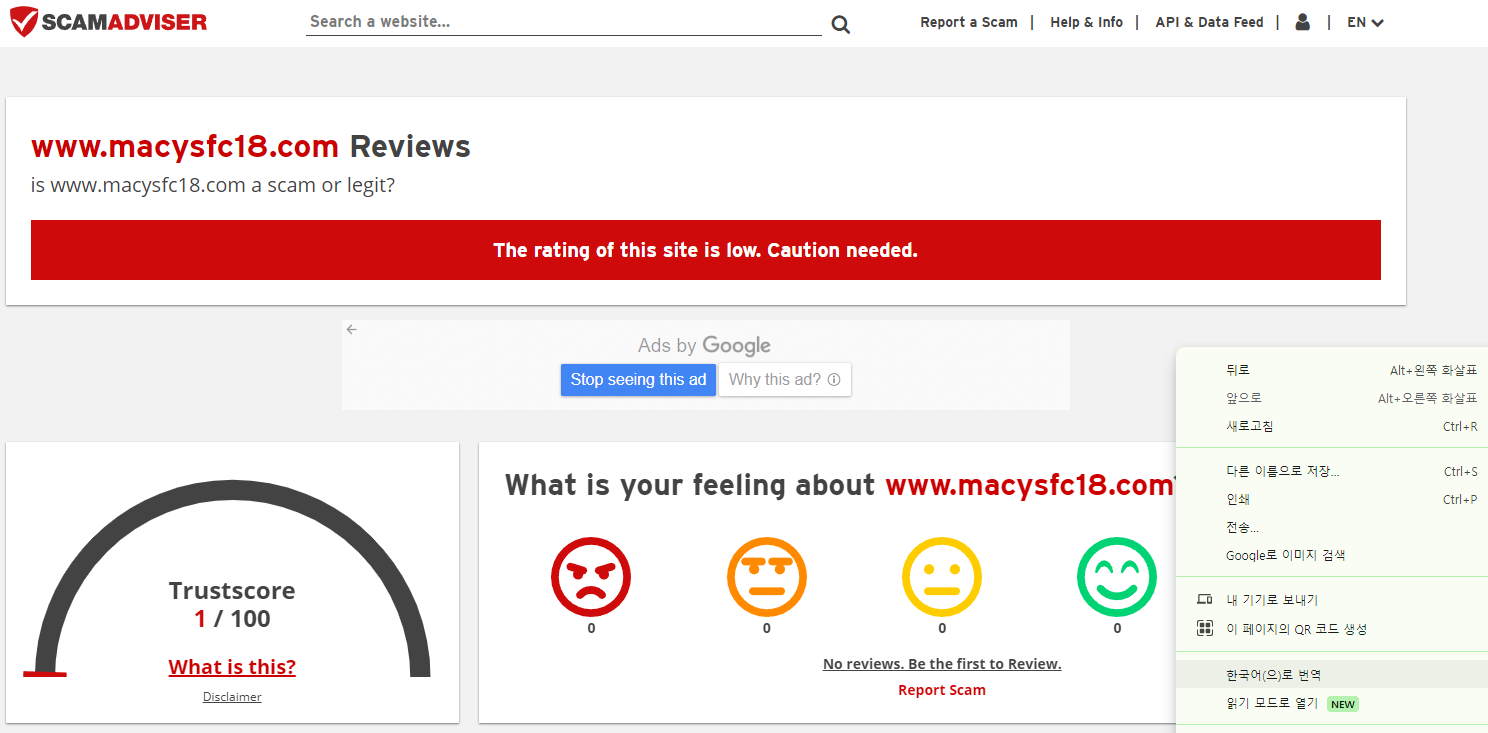This screenshot has width=1488, height=733.
Task: Click Stop seeing this ad button
Action: pyautogui.click(x=638, y=380)
